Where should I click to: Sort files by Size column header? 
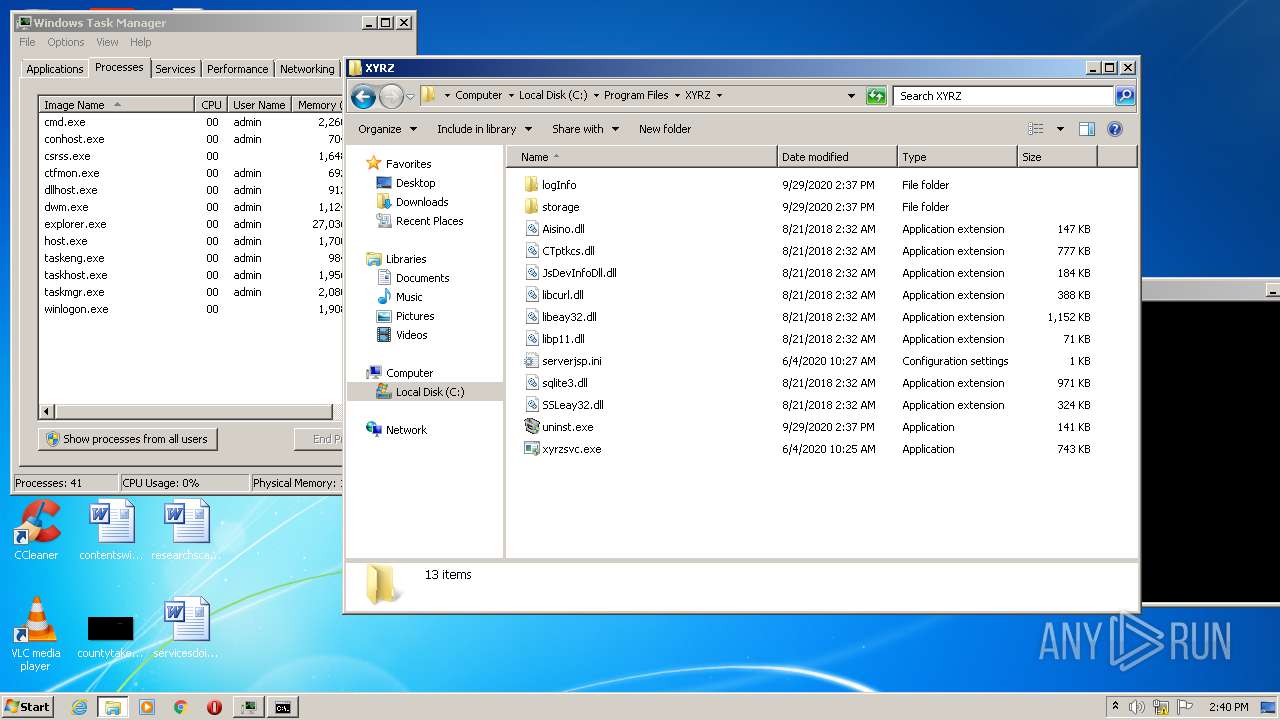(1057, 157)
